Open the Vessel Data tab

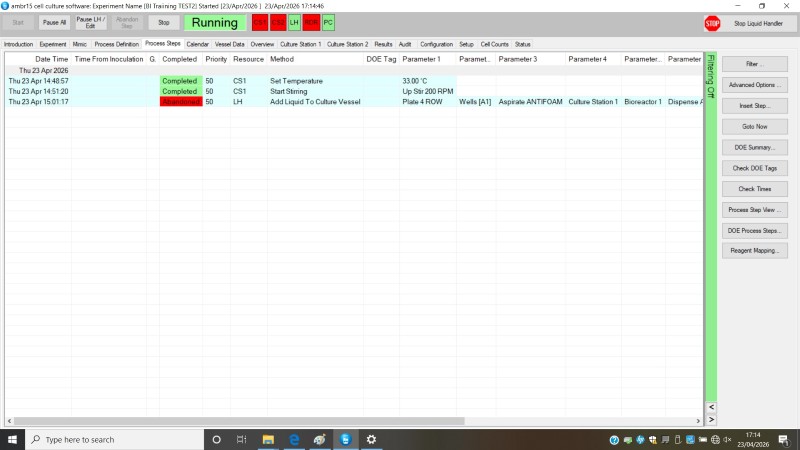[230, 44]
